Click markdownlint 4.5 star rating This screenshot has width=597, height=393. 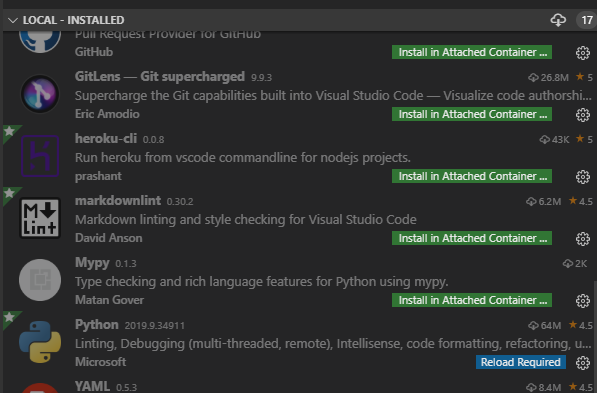point(581,201)
